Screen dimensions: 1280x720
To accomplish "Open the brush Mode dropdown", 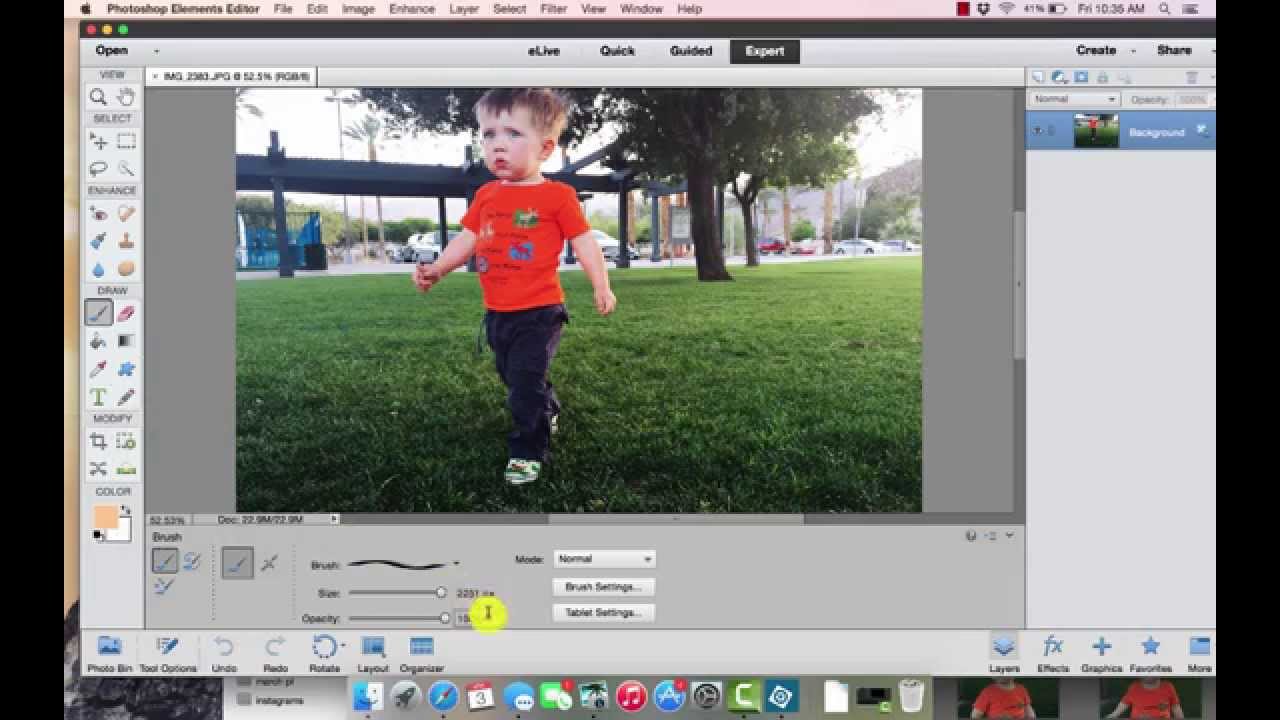I will click(x=604, y=559).
